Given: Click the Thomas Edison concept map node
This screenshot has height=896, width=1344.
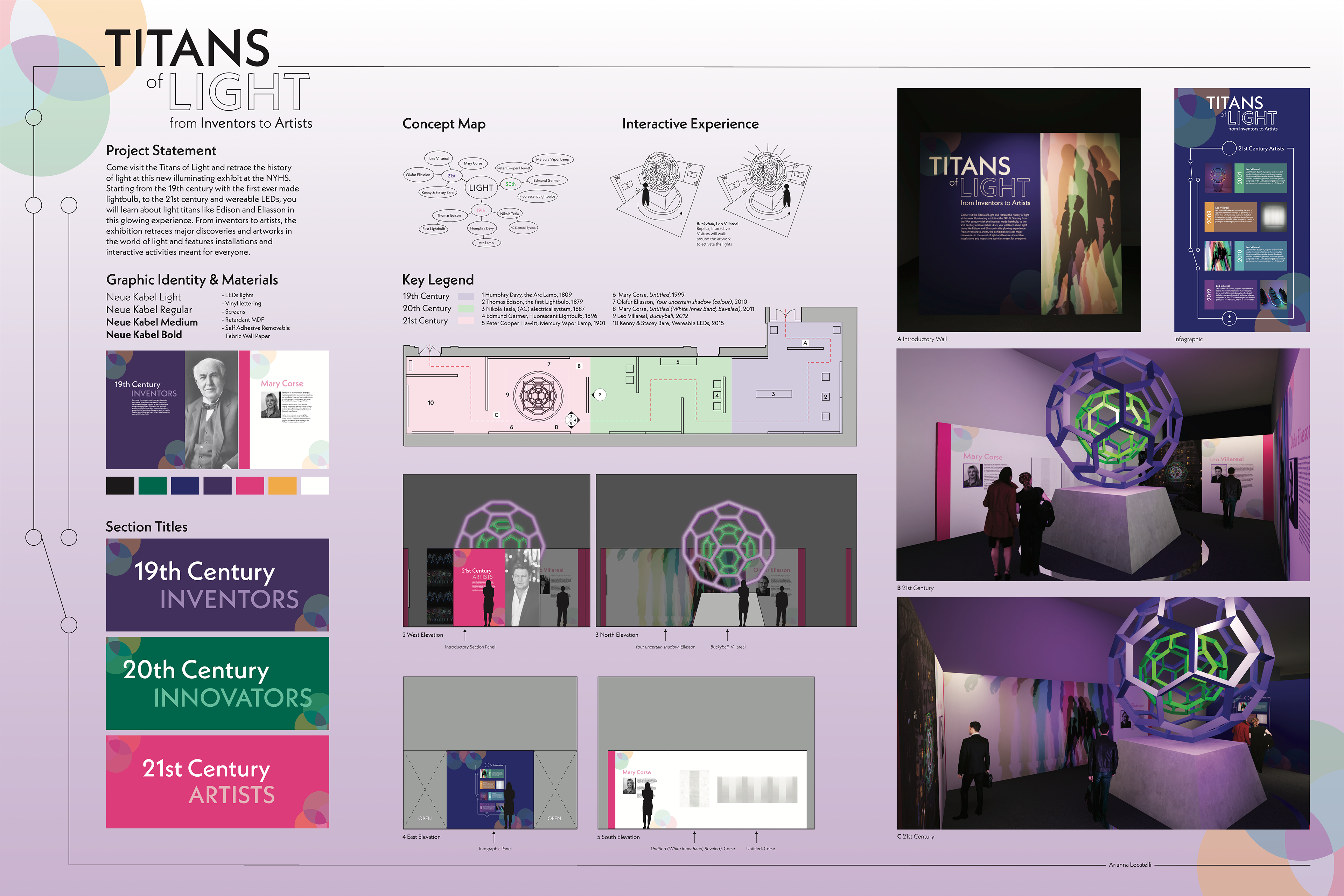Looking at the screenshot, I should click(x=449, y=216).
